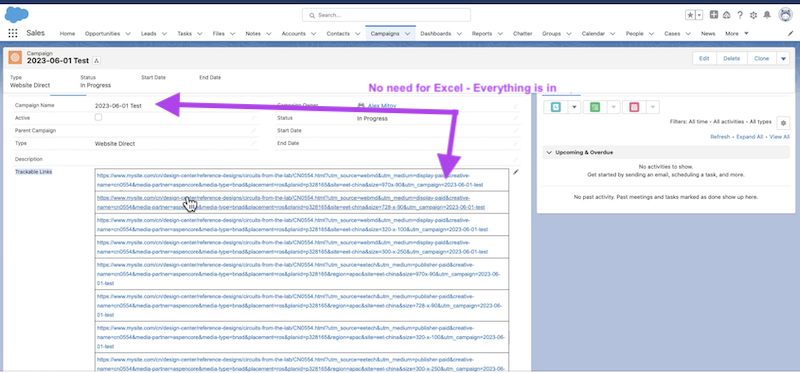The width and height of the screenshot is (800, 373).
Task: Click the New Task green icon
Action: pos(595,107)
